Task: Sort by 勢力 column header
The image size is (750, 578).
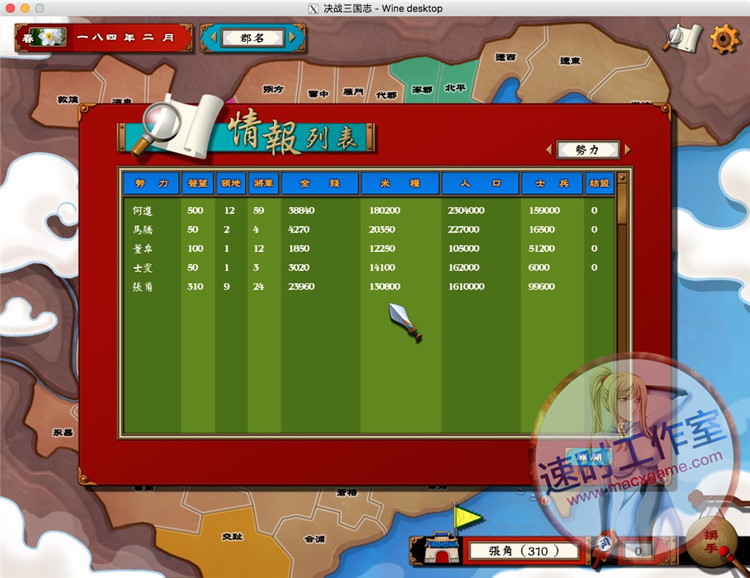Action: pos(151,183)
